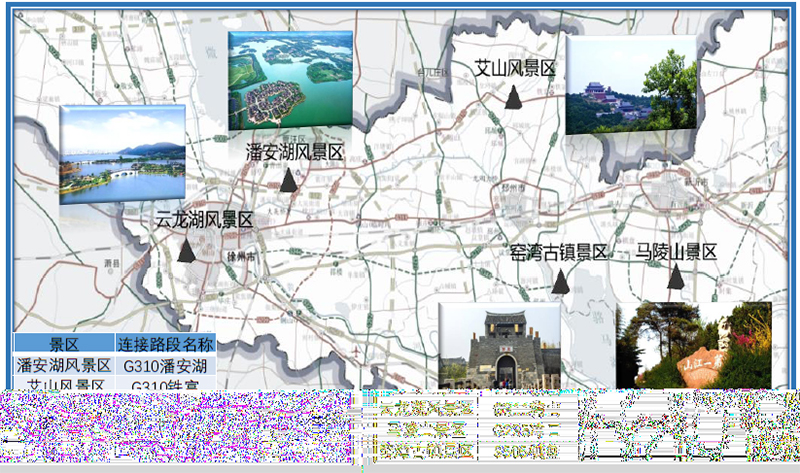Open the 窑湾古镇 gate tower photo
The width and height of the screenshot is (800, 473).
499,346
